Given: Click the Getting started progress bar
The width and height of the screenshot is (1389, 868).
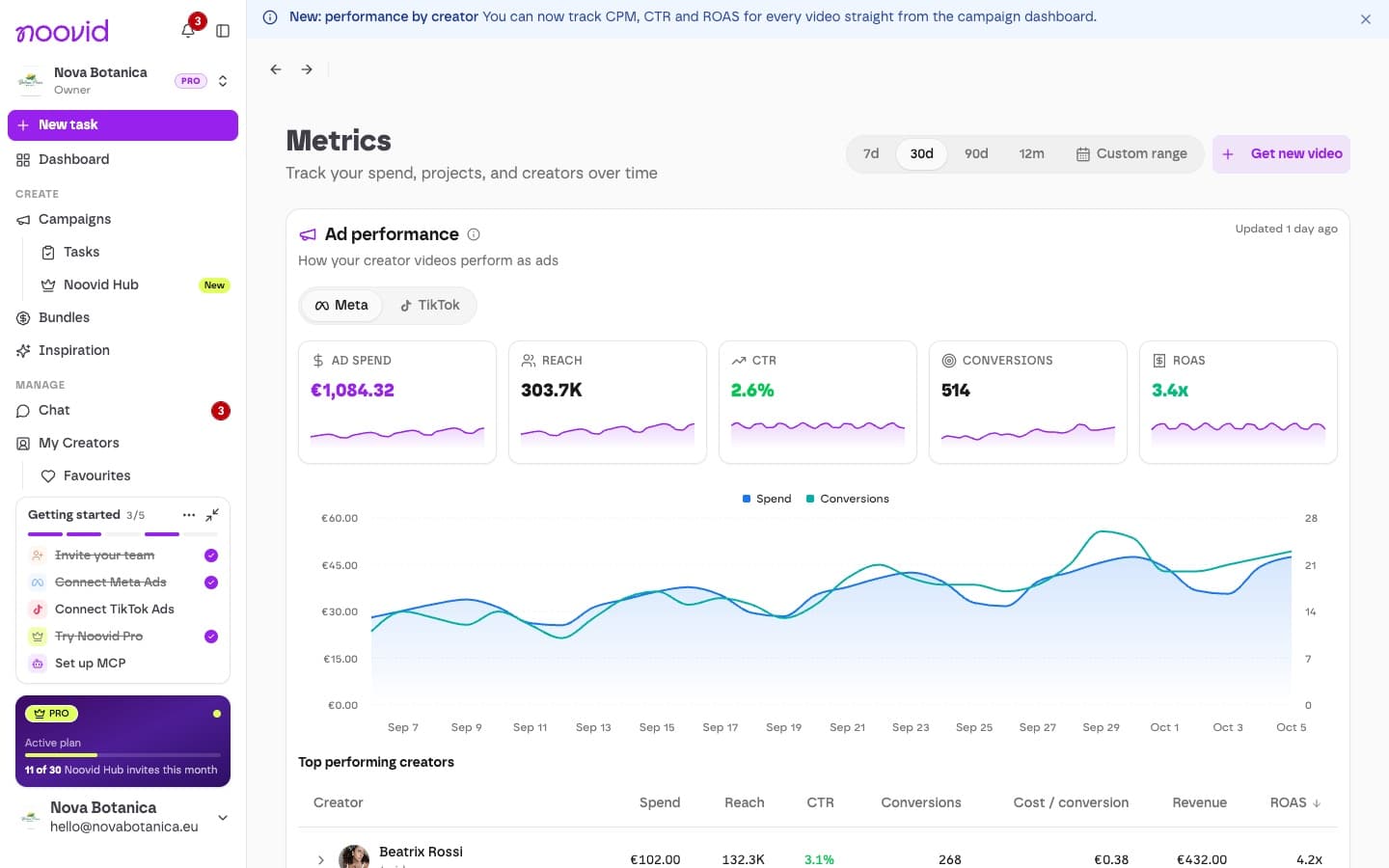Looking at the screenshot, I should coord(123,534).
